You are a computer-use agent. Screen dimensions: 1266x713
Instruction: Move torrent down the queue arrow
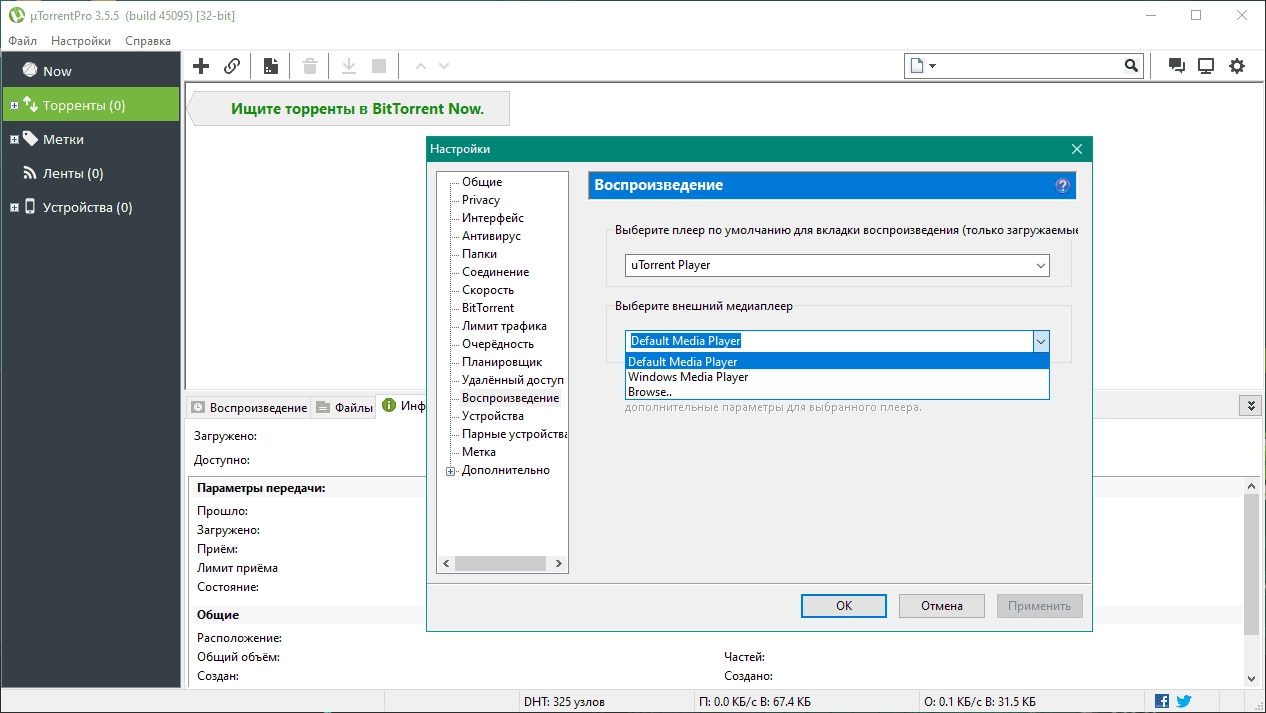[x=444, y=66]
